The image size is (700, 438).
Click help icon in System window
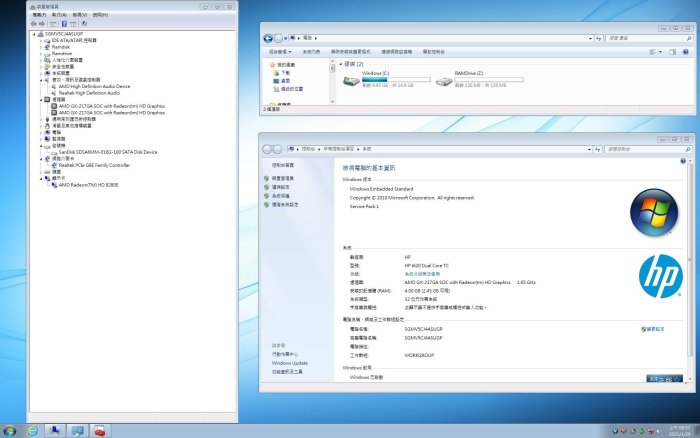683,161
